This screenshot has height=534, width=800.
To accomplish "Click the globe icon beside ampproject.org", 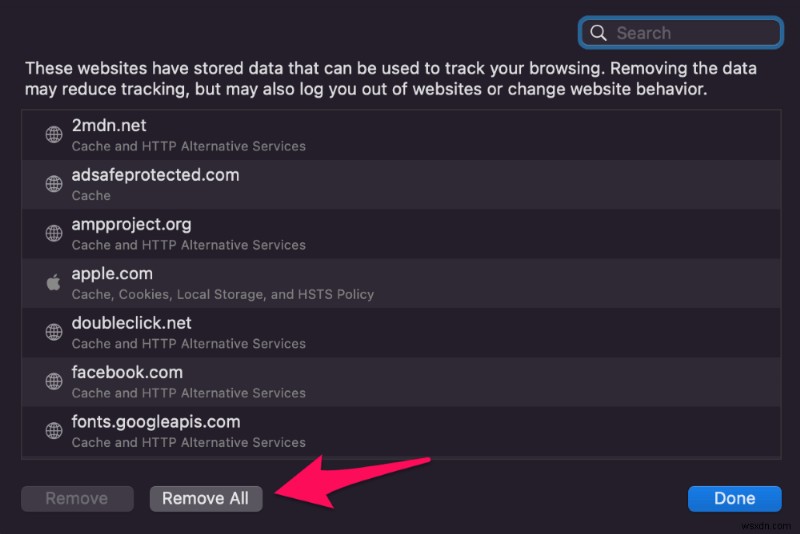I will pos(54,234).
